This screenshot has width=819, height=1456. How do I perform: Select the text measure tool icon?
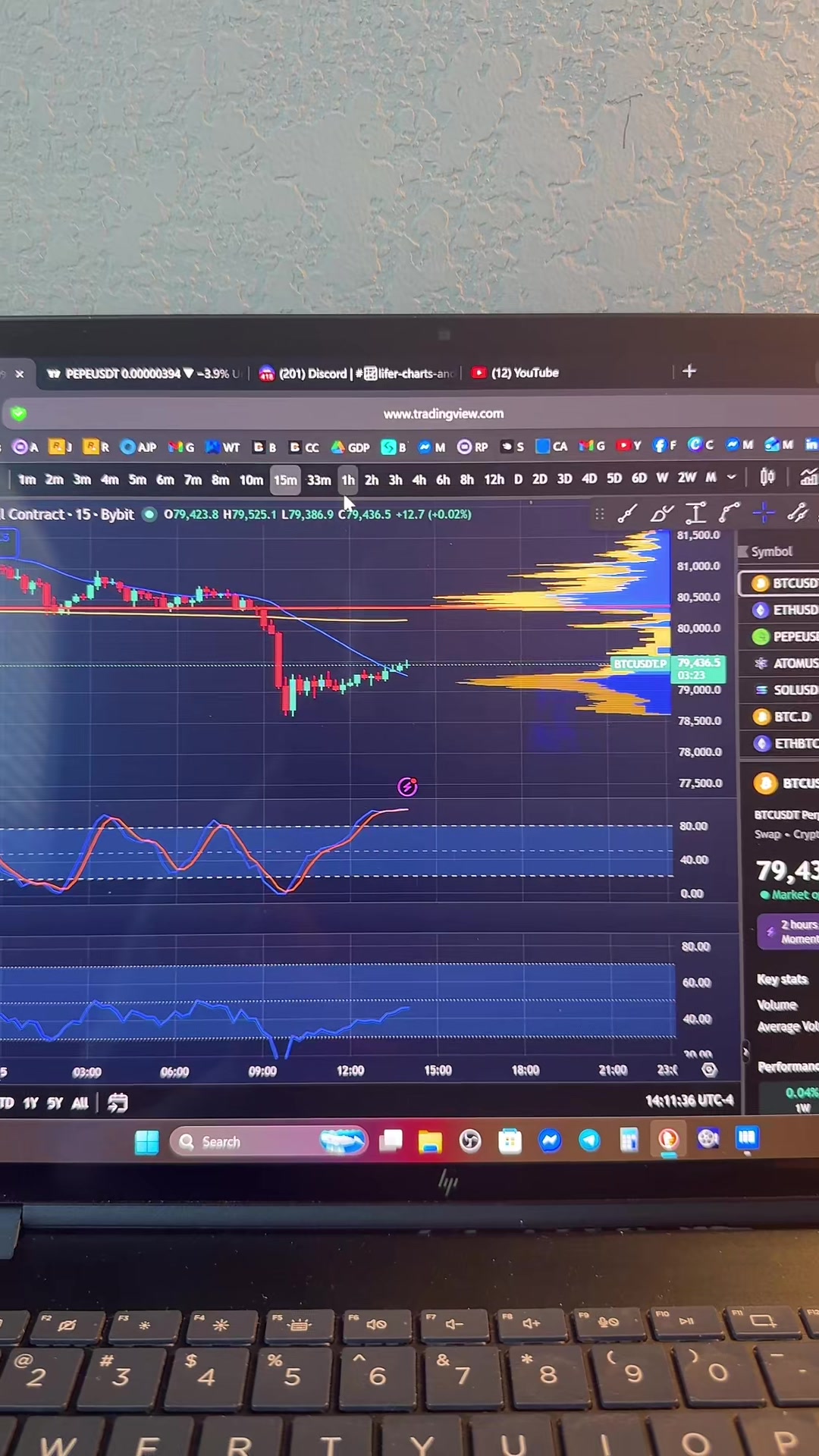[x=695, y=513]
